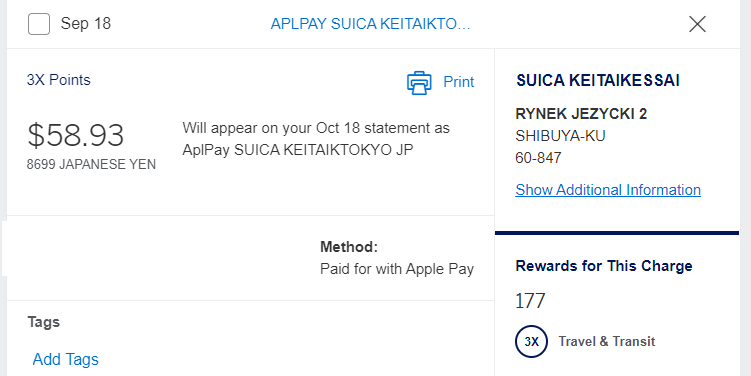Select the Travel & Transit reward category
Screen dimensions: 751x376
(606, 342)
